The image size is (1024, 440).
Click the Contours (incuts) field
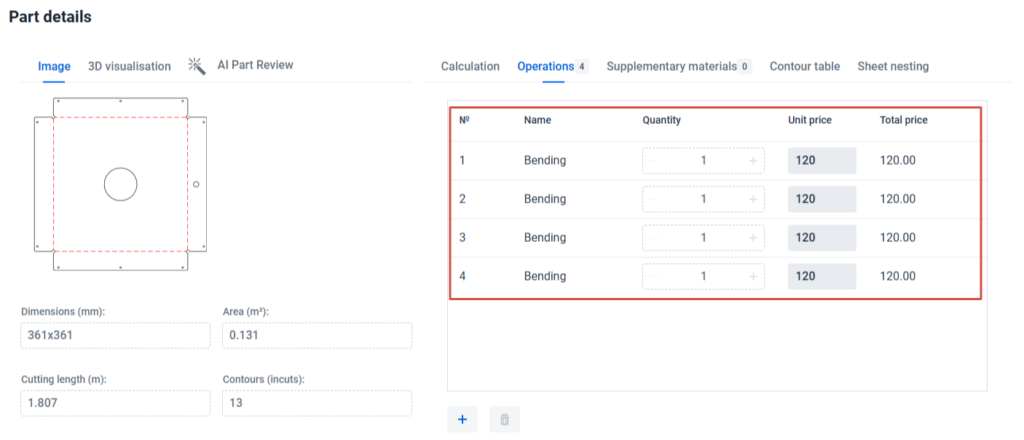(316, 403)
